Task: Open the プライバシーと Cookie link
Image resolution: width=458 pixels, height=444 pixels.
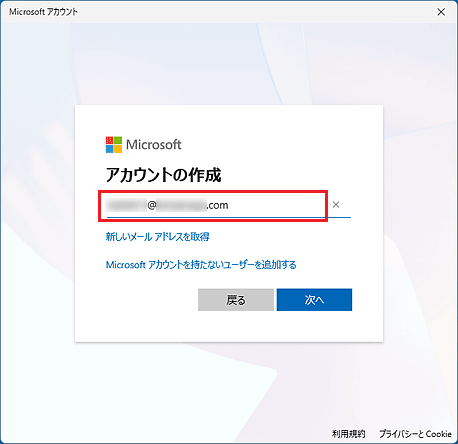Action: tap(415, 434)
